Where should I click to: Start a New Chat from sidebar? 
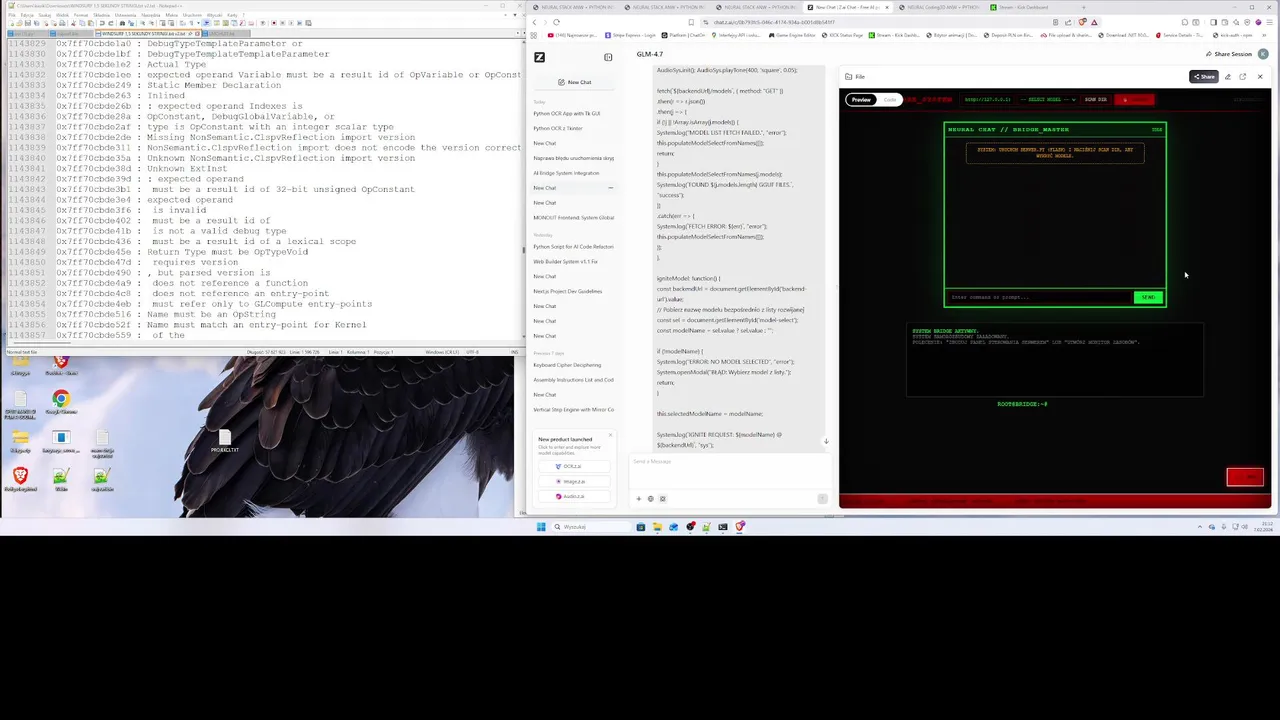(574, 82)
